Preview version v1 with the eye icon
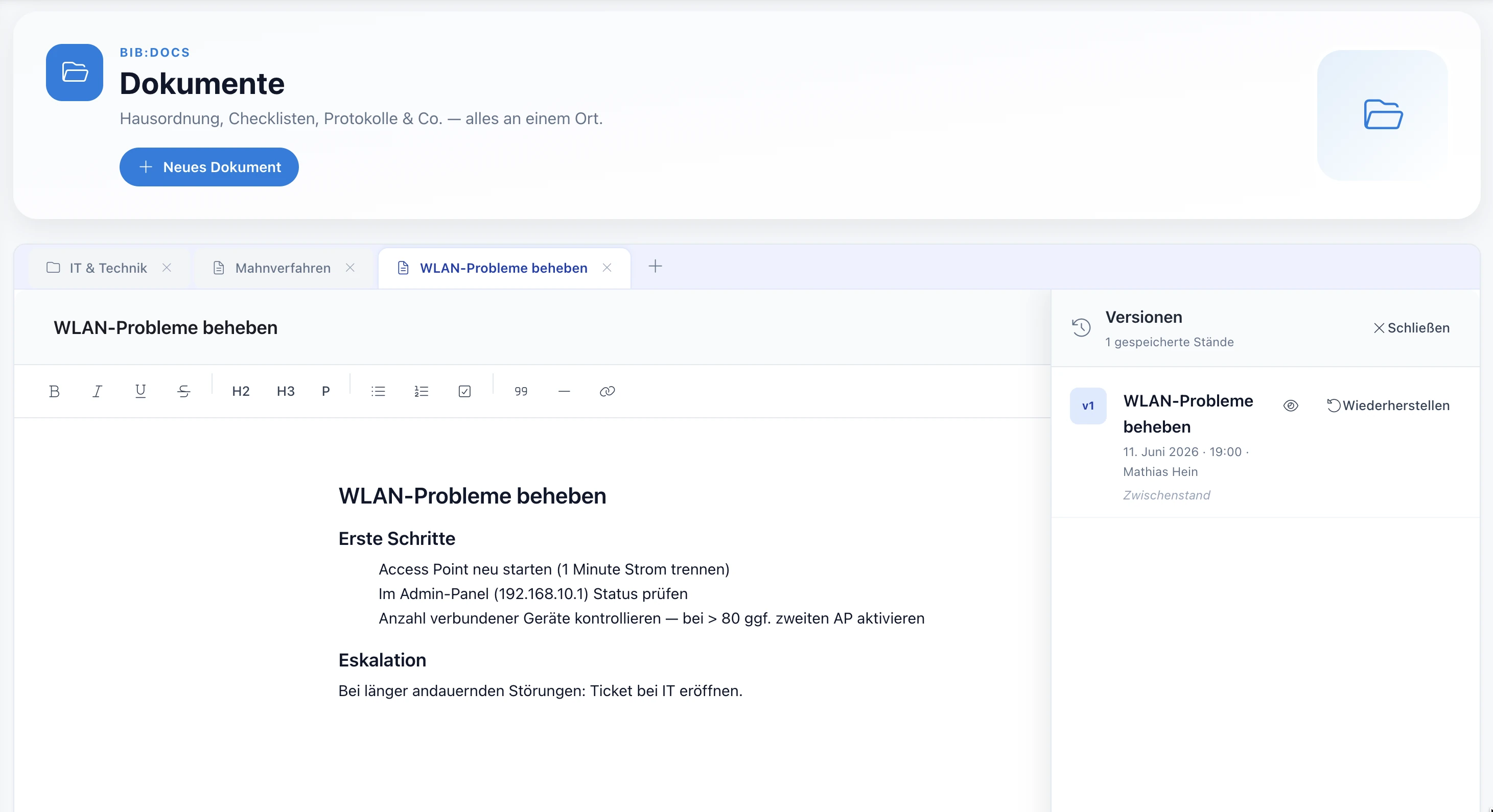1493x812 pixels. pyautogui.click(x=1291, y=405)
